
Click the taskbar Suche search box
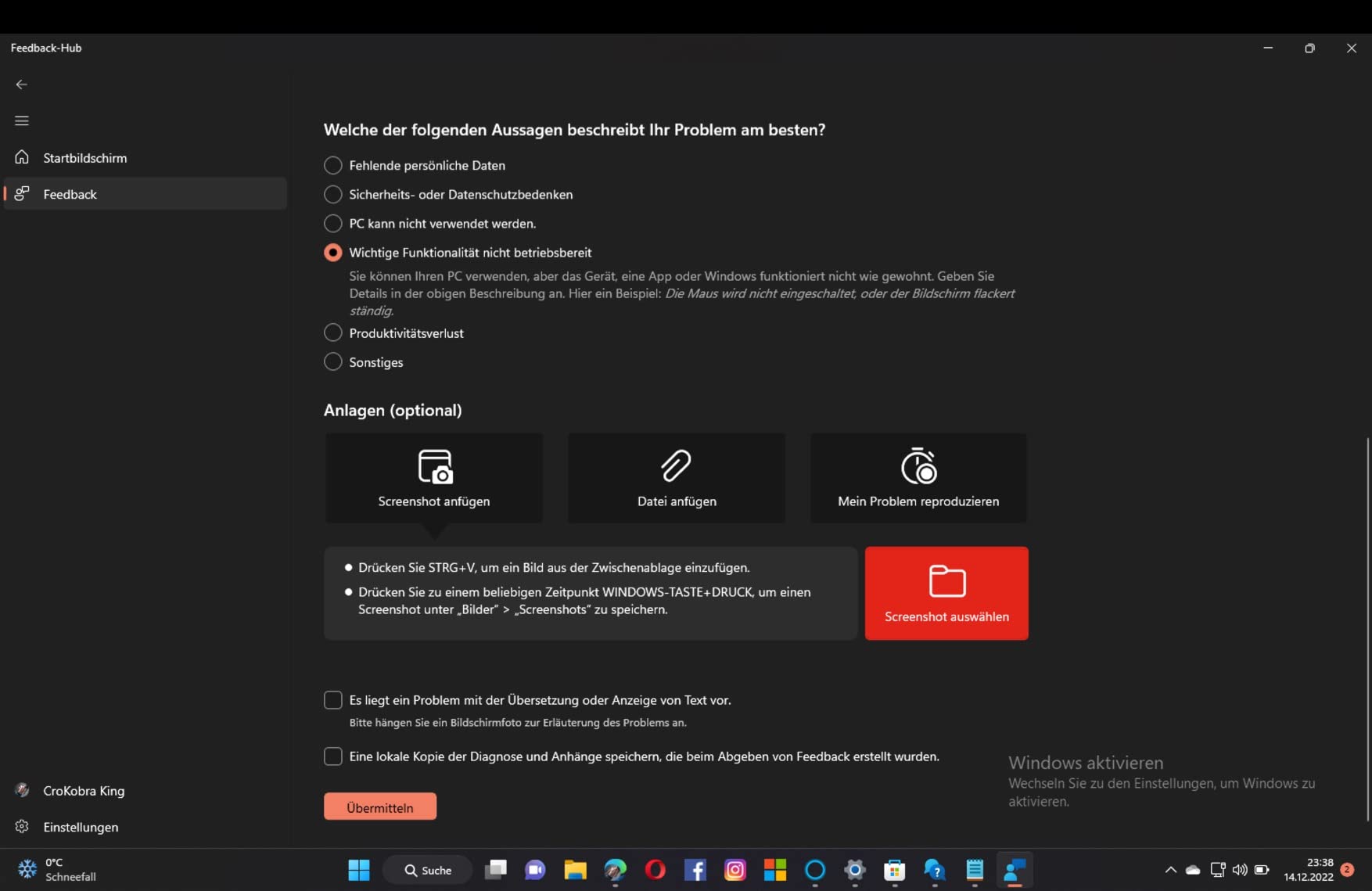click(x=428, y=870)
